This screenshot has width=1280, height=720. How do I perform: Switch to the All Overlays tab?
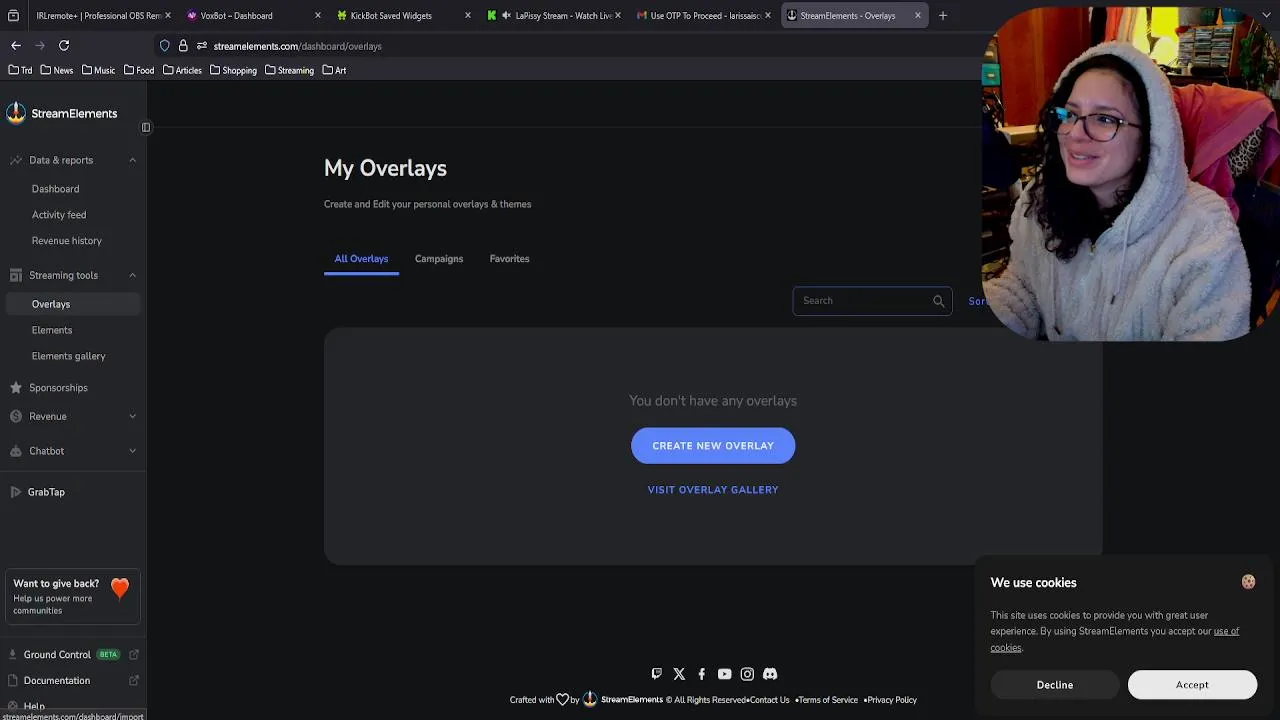click(x=361, y=259)
